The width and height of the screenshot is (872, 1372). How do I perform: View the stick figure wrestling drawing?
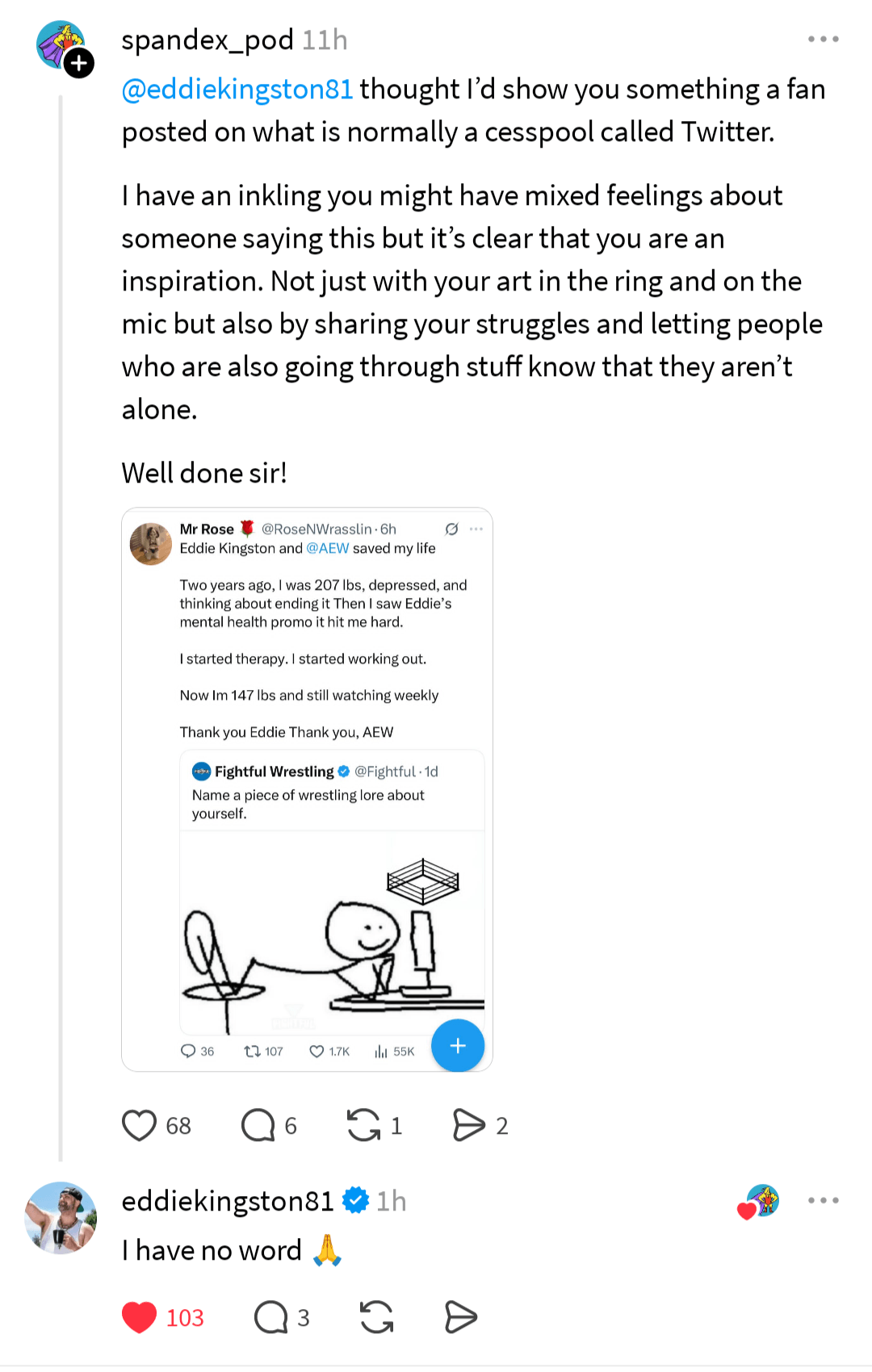coord(332,932)
